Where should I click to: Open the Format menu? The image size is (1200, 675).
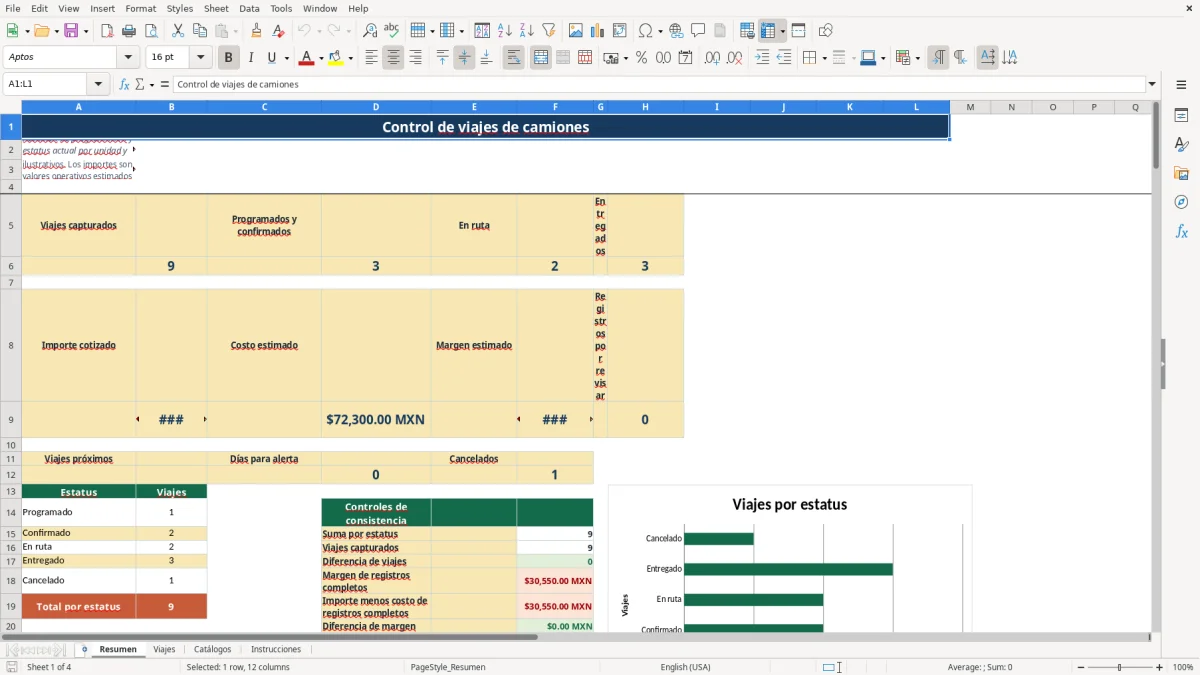click(140, 8)
